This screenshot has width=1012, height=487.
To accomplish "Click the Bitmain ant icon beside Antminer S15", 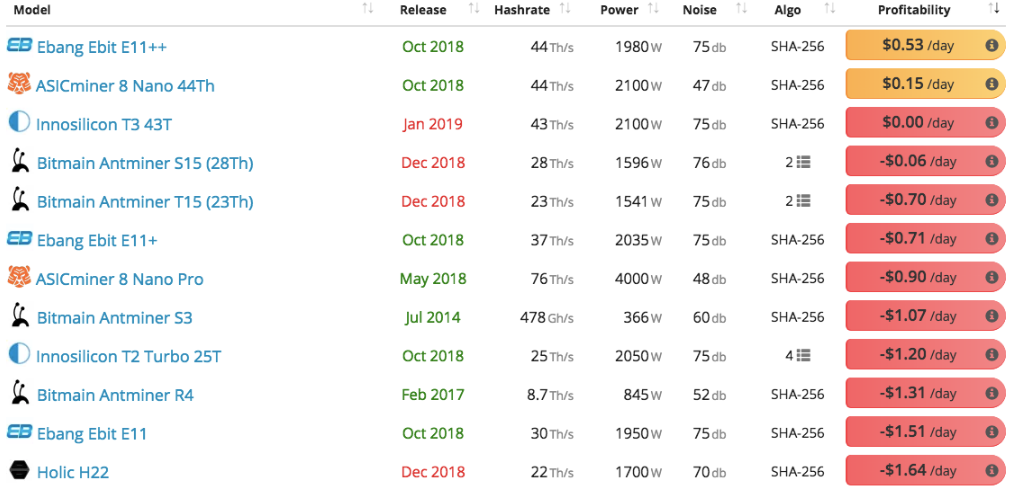I will [x=20, y=161].
